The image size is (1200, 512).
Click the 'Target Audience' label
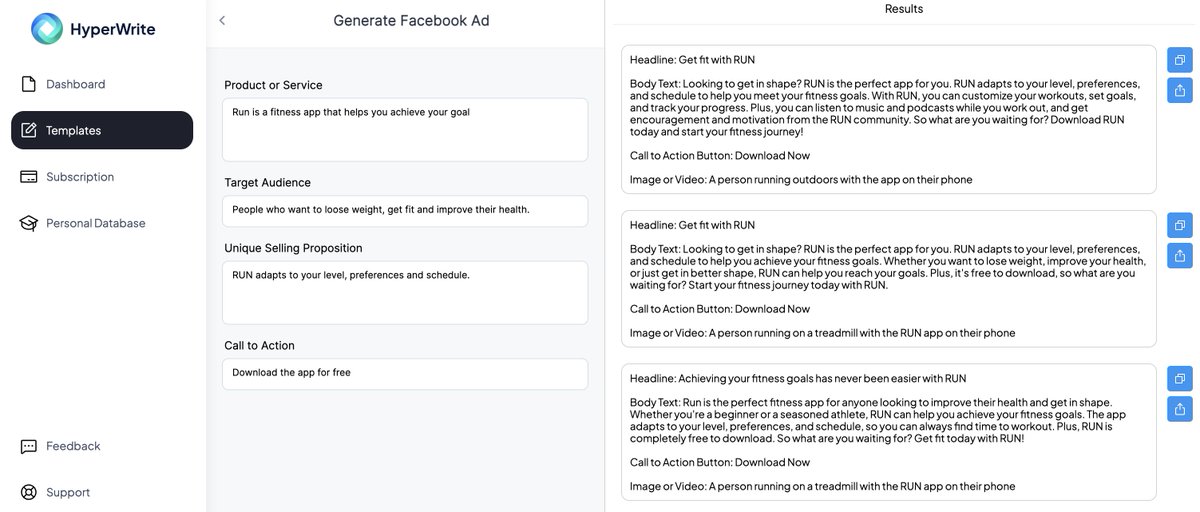[267, 183]
